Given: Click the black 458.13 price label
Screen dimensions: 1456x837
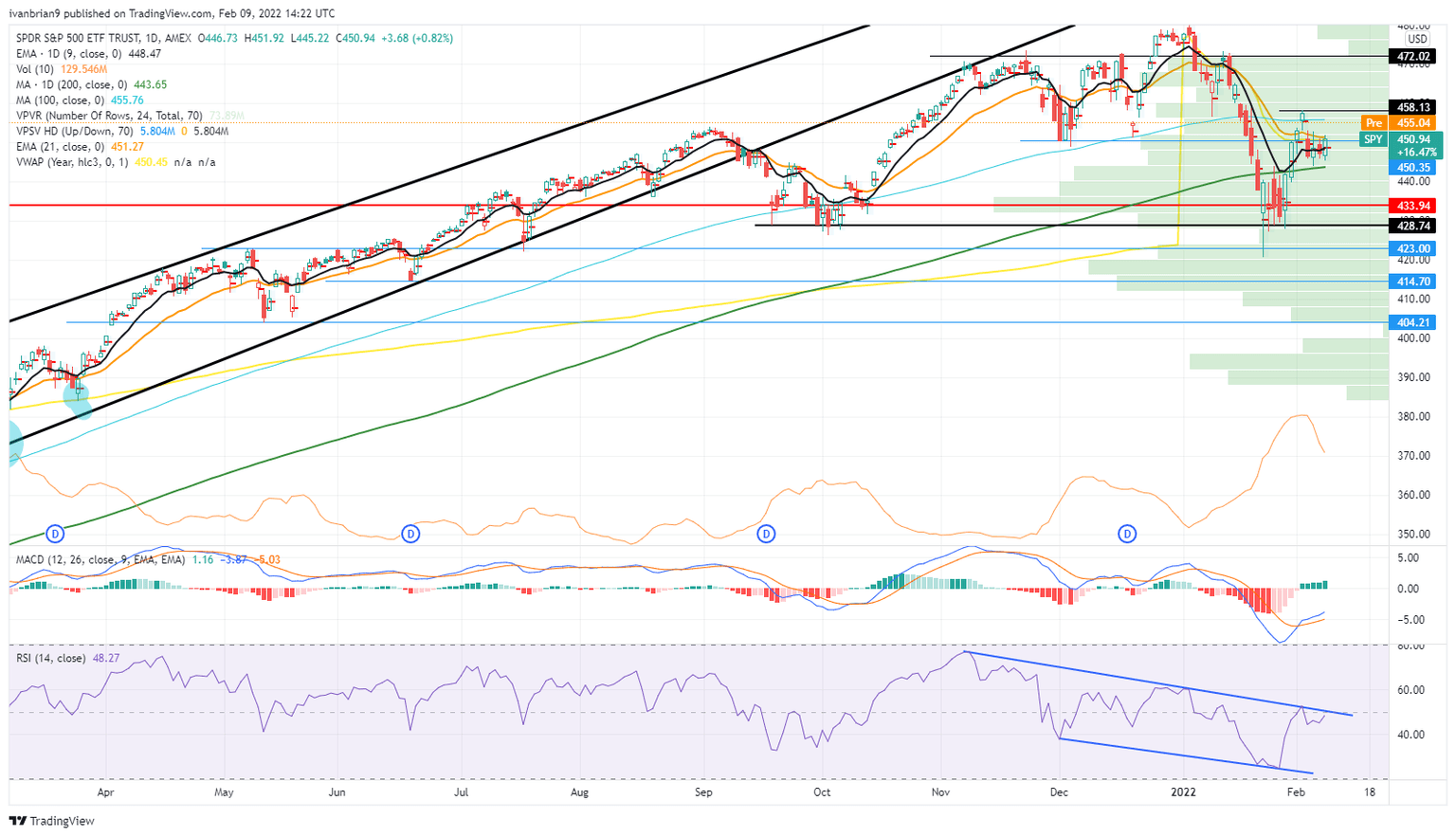Looking at the screenshot, I should (x=1413, y=107).
